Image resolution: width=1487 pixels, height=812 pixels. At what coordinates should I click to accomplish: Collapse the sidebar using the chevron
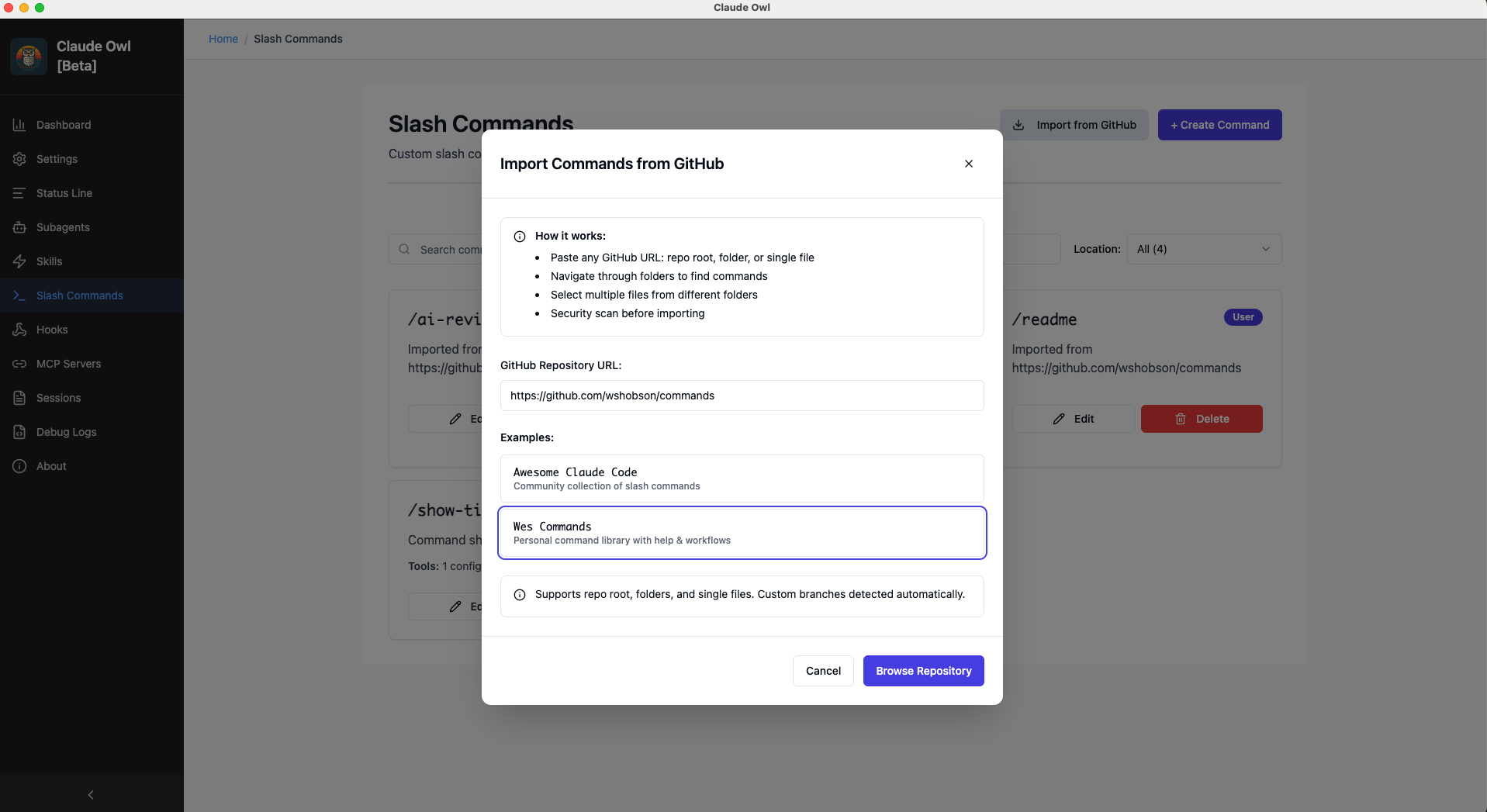pos(91,794)
